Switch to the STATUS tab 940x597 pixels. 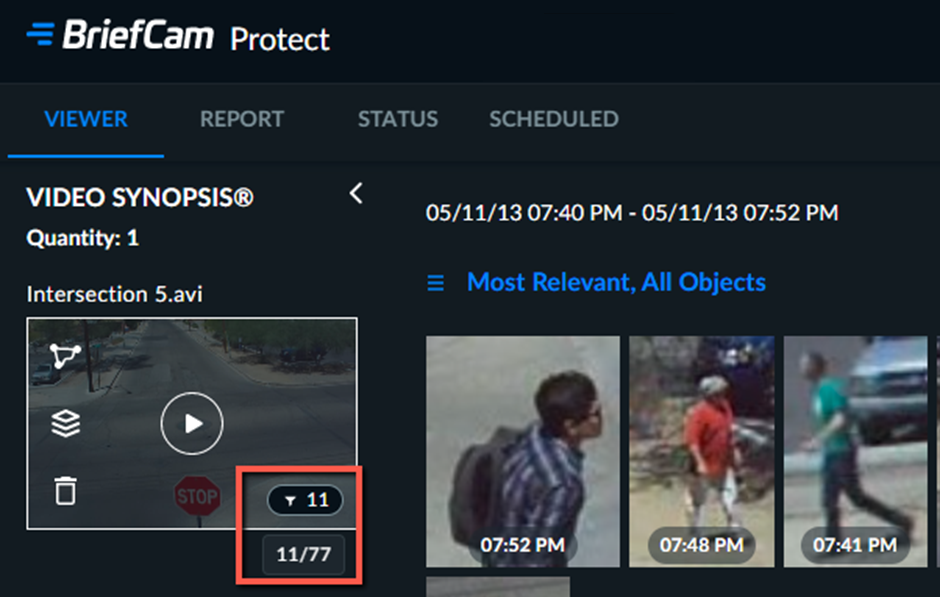click(x=398, y=119)
